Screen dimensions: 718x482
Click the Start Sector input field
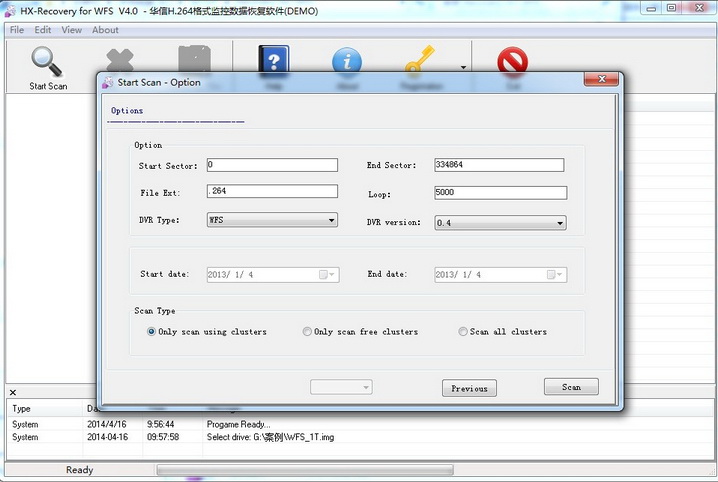(x=272, y=165)
